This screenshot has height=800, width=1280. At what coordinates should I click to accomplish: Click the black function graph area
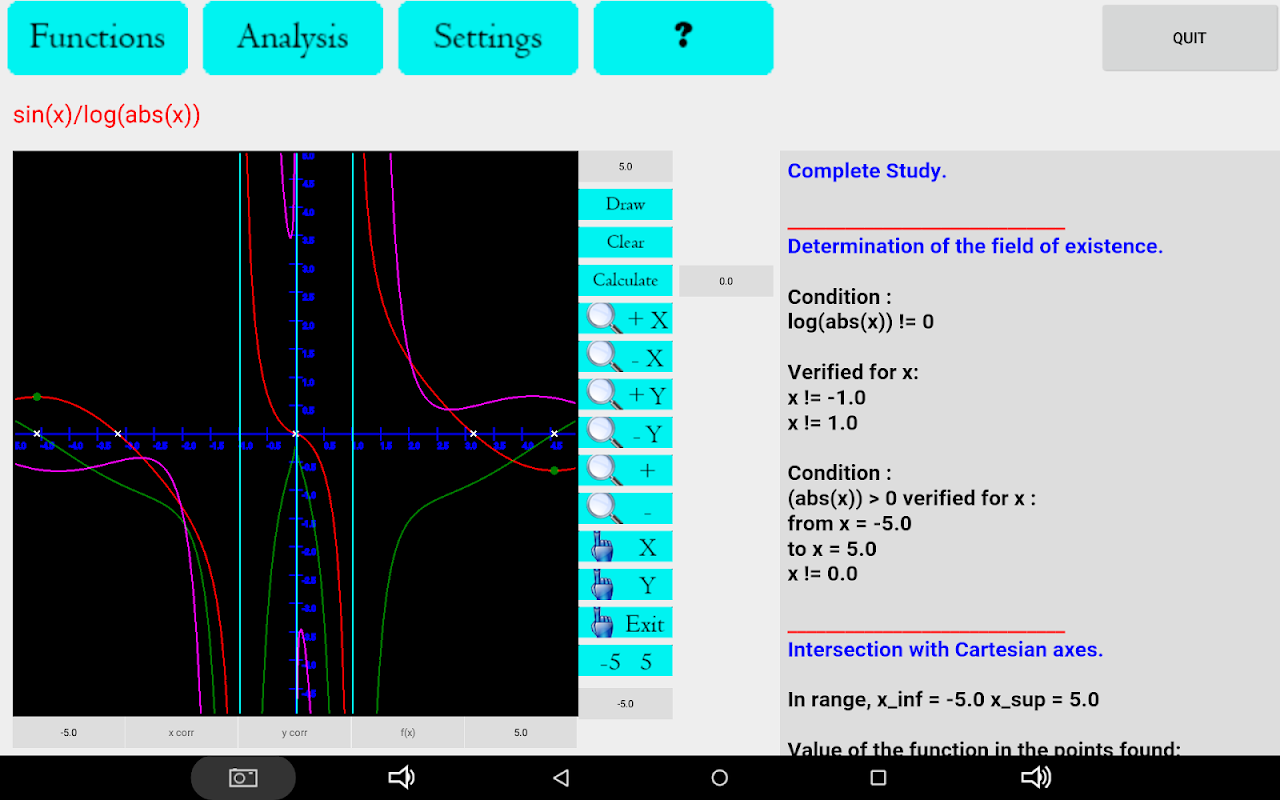point(295,433)
